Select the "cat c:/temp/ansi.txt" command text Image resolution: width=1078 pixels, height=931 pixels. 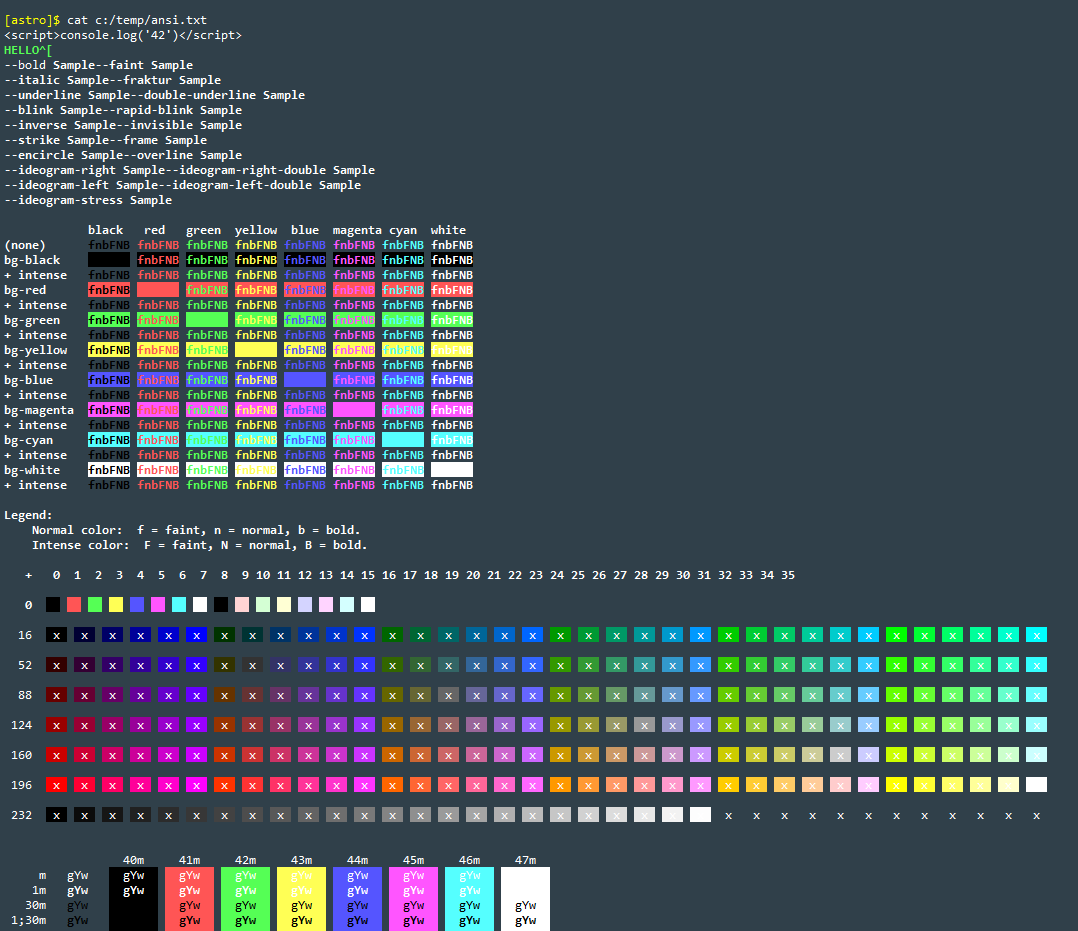pos(137,21)
